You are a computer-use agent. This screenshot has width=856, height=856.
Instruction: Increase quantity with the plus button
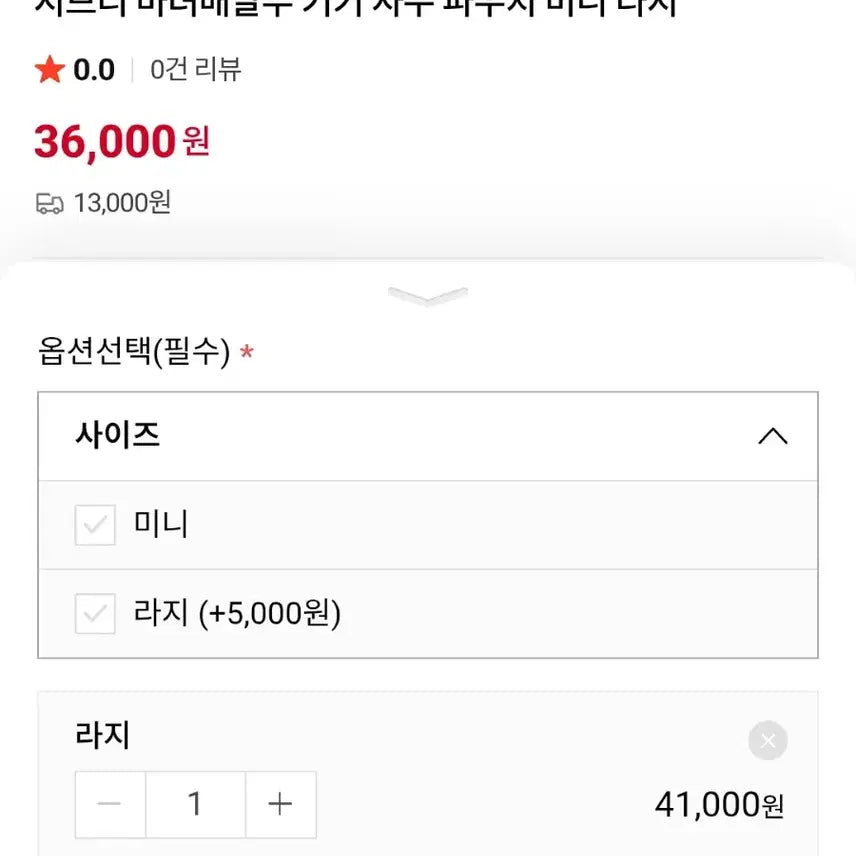[x=280, y=804]
